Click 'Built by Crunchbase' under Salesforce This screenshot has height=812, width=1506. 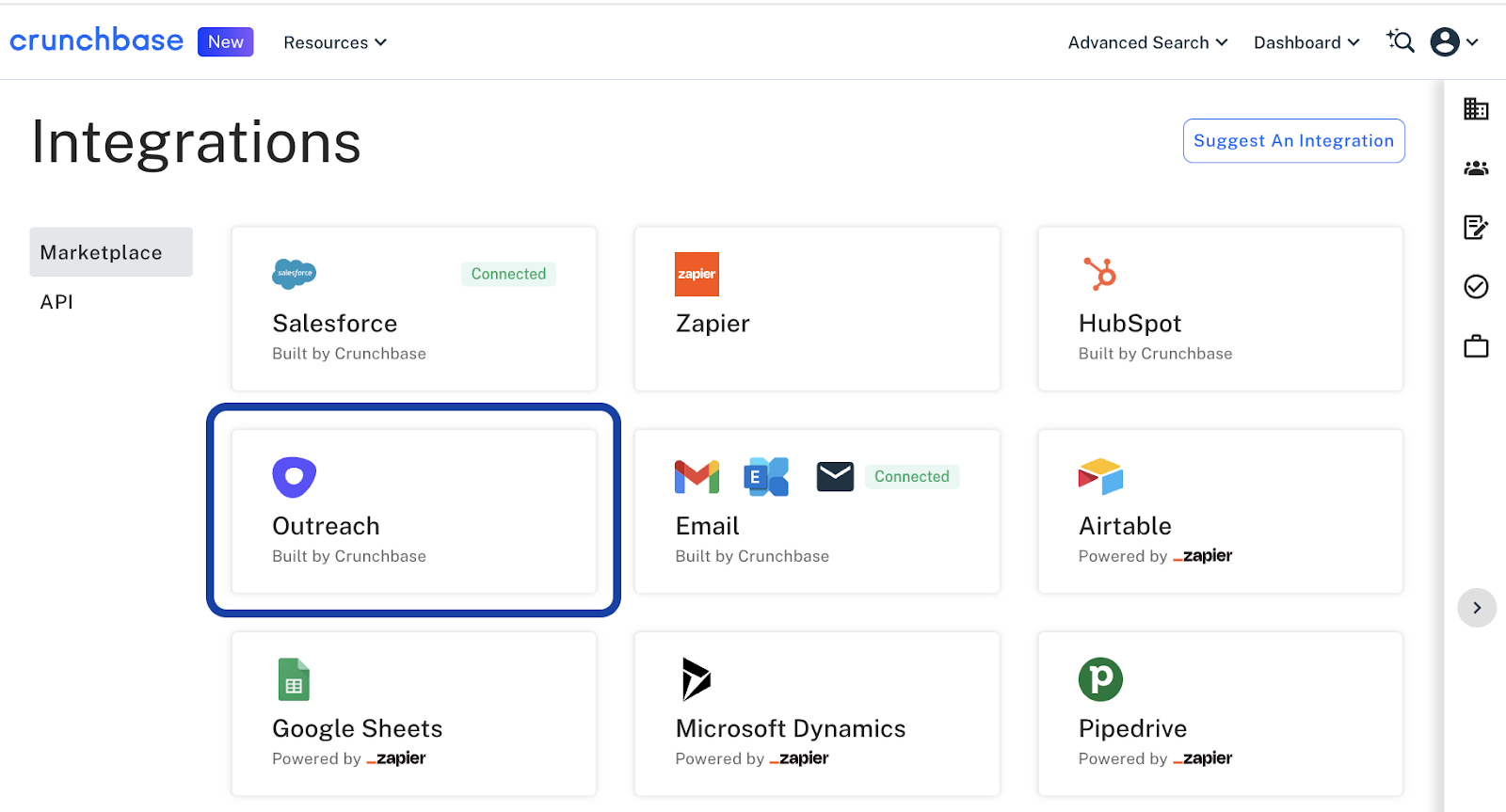point(349,354)
